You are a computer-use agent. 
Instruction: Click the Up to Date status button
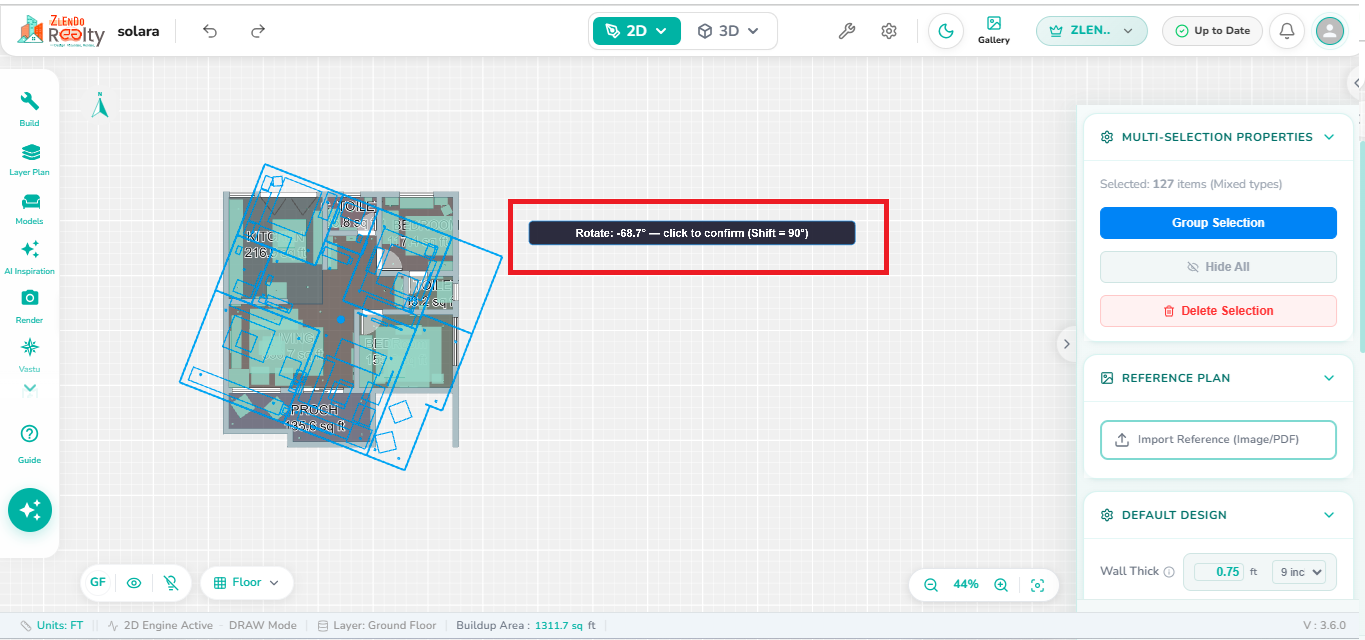(x=1212, y=31)
